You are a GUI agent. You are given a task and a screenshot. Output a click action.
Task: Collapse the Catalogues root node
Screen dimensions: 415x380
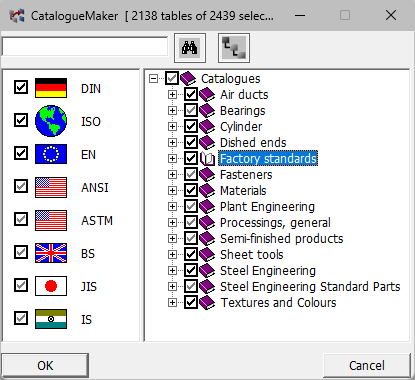click(x=153, y=79)
